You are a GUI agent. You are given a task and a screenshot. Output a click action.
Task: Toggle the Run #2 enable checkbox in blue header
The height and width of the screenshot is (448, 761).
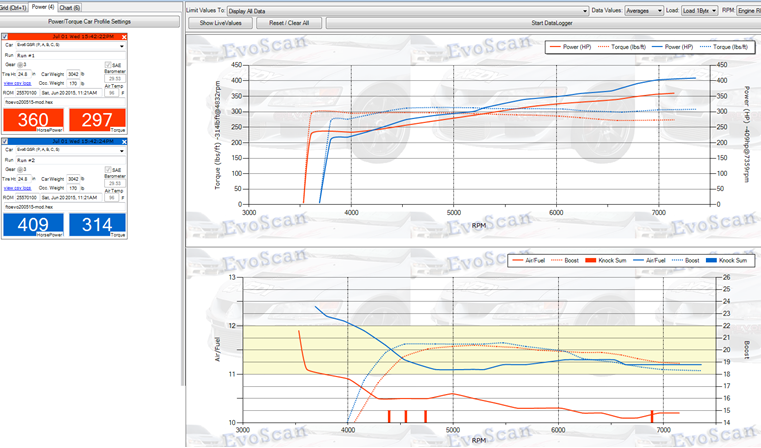(6, 142)
